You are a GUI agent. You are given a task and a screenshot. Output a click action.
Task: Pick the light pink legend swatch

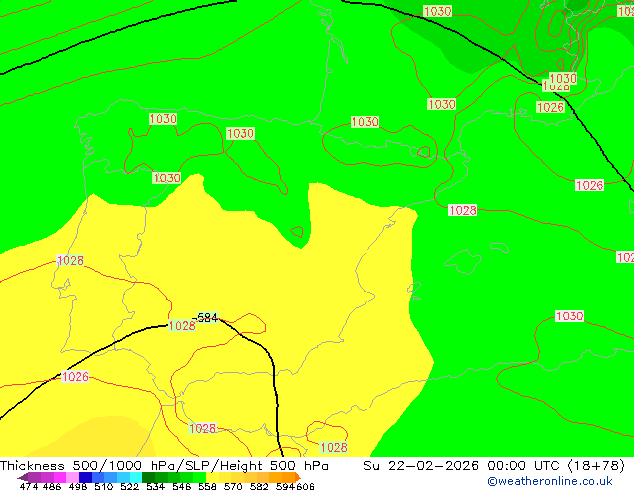click(72, 477)
